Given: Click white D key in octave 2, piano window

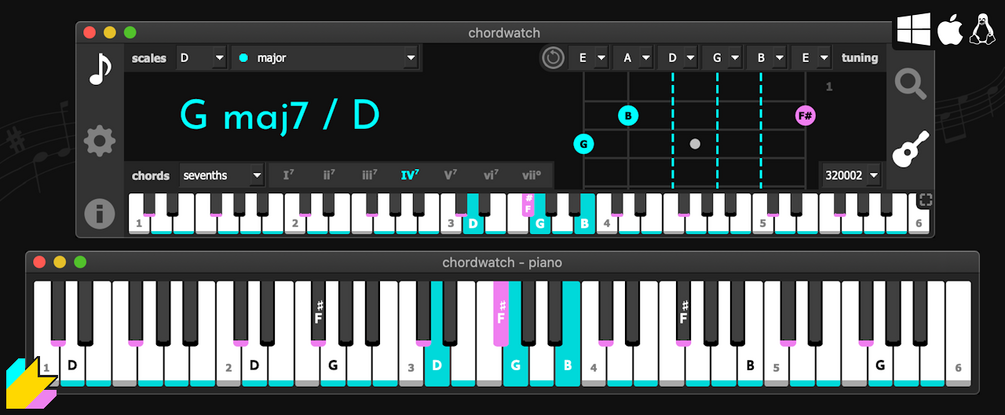Looking at the screenshot, I should 254,365.
